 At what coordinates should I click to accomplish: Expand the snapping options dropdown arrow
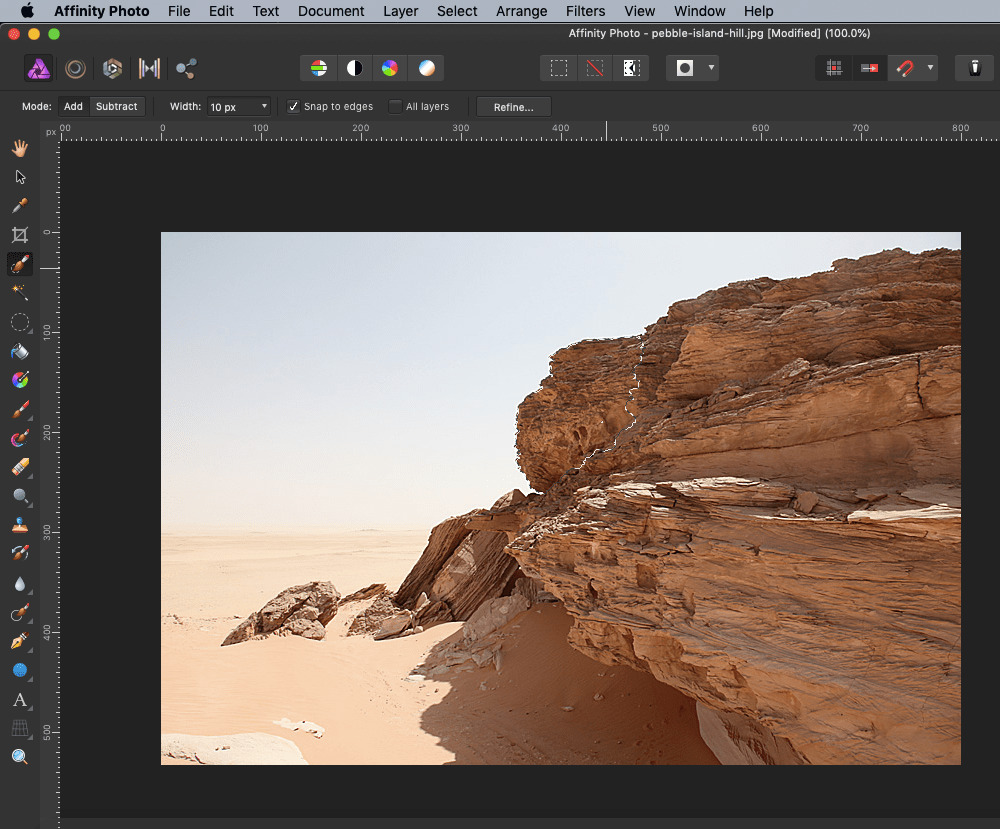[x=931, y=68]
